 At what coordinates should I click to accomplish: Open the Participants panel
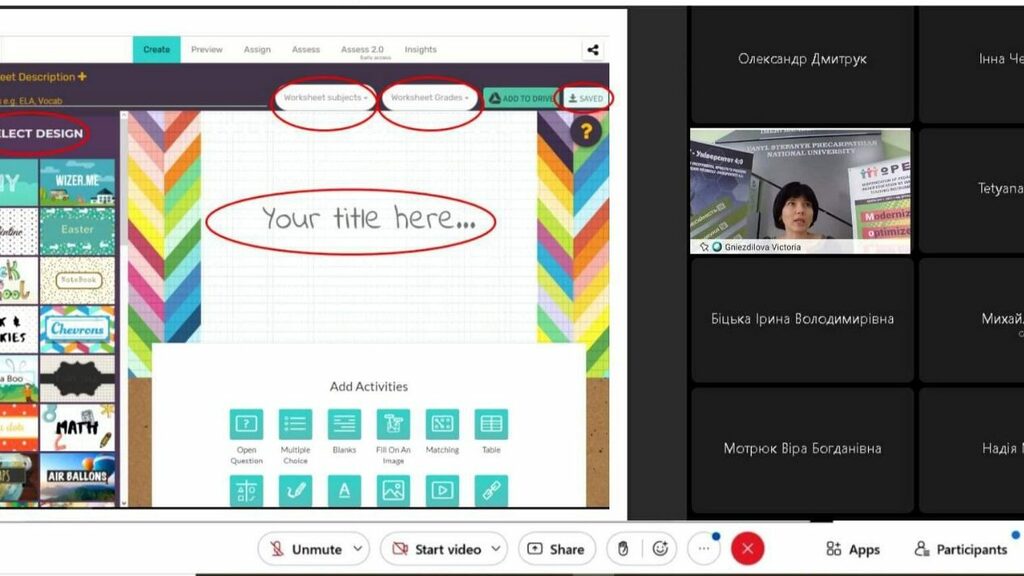(962, 549)
